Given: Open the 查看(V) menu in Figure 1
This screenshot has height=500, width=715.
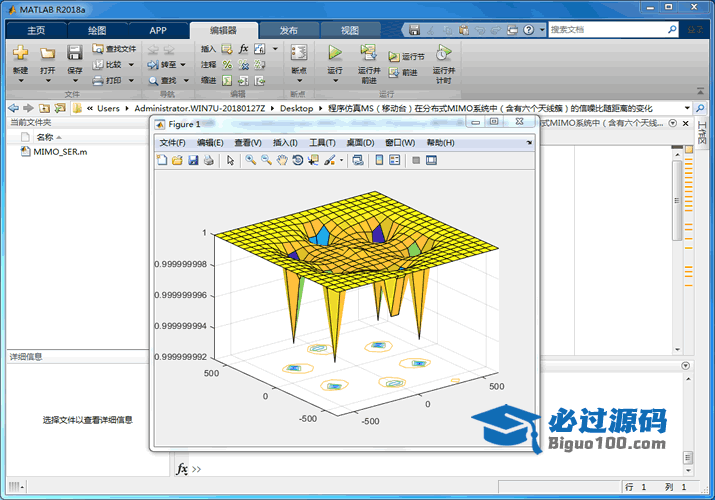Looking at the screenshot, I should 248,143.
